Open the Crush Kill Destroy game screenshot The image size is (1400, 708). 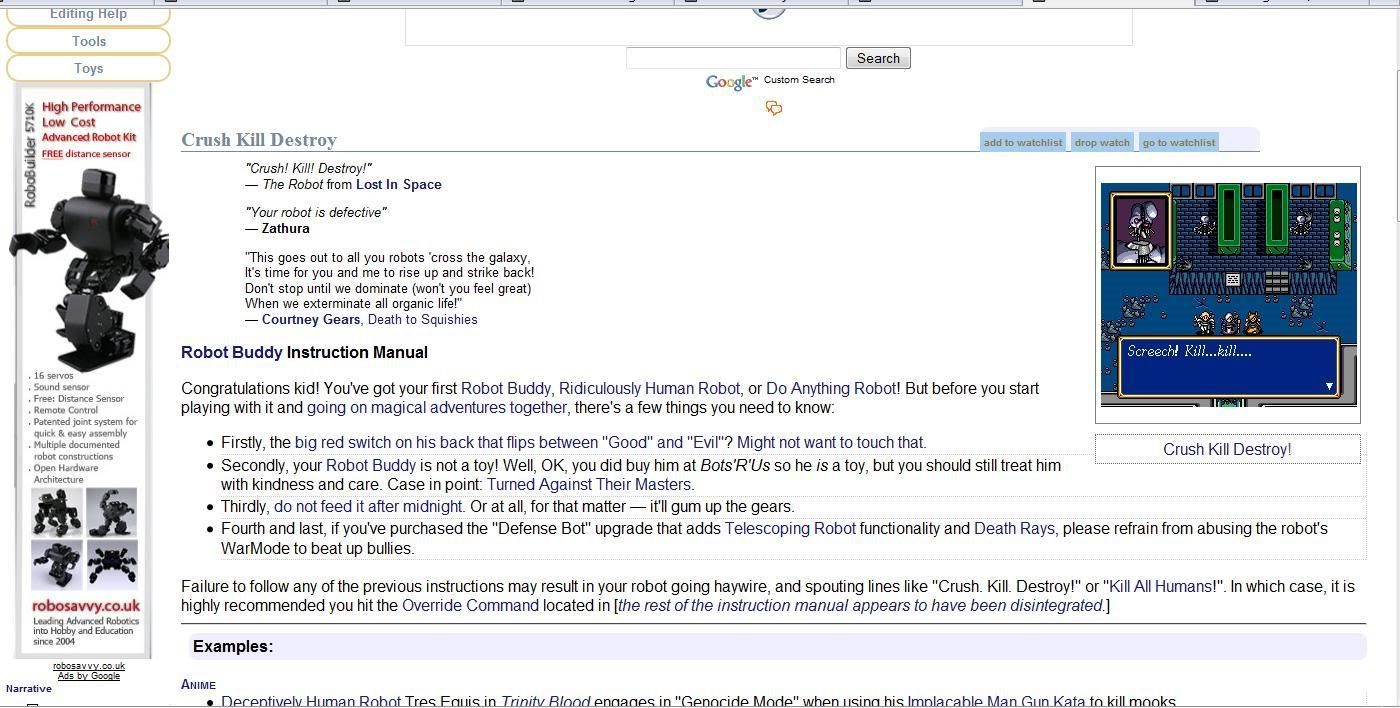tap(1228, 294)
